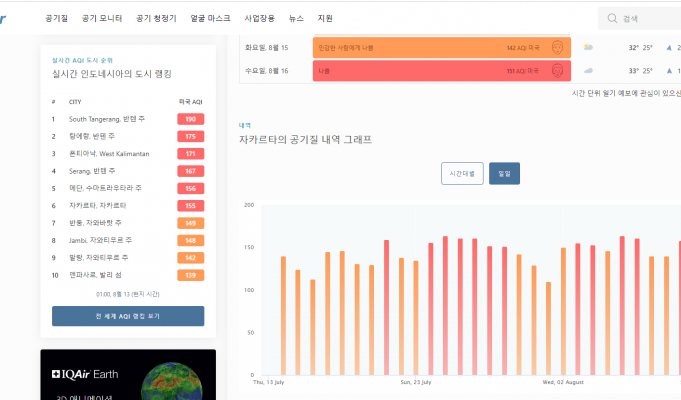This screenshot has height=400, width=681.
Task: Click 전 세계 AQI 랭킹 보기 button
Action: 128,316
